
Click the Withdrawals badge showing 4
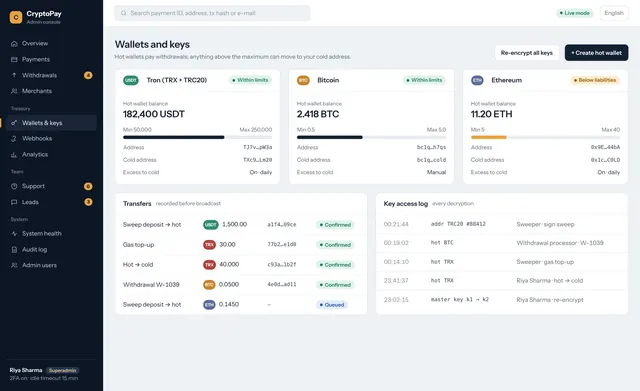[88, 75]
